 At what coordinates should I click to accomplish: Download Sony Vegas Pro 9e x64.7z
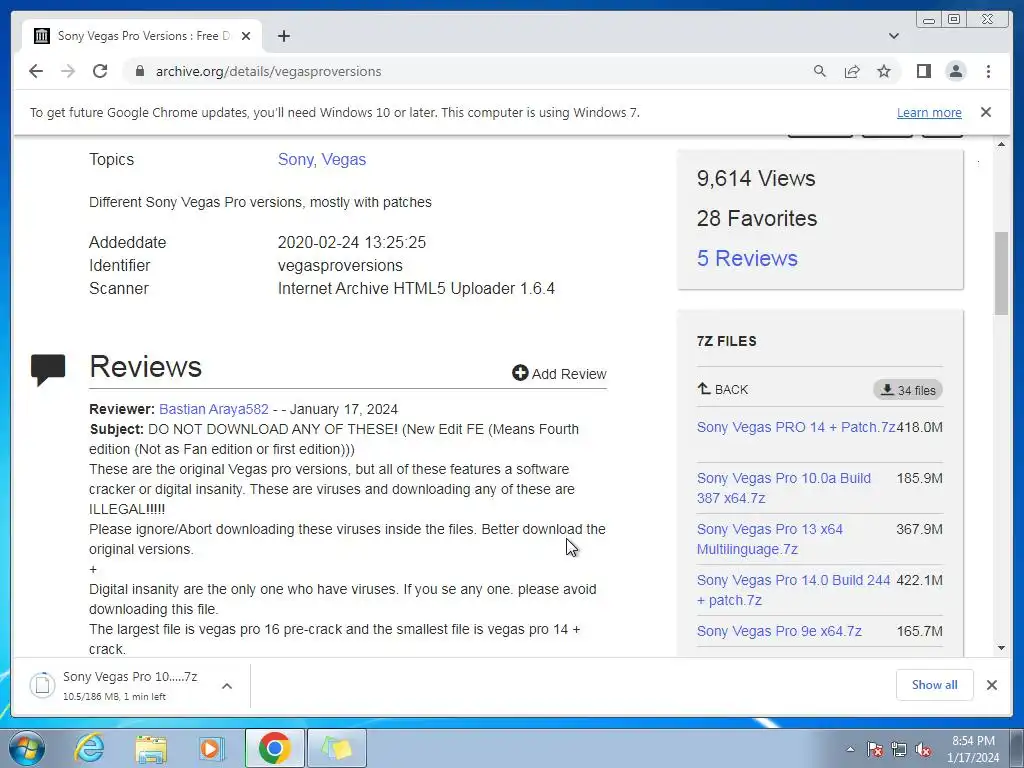tap(779, 632)
